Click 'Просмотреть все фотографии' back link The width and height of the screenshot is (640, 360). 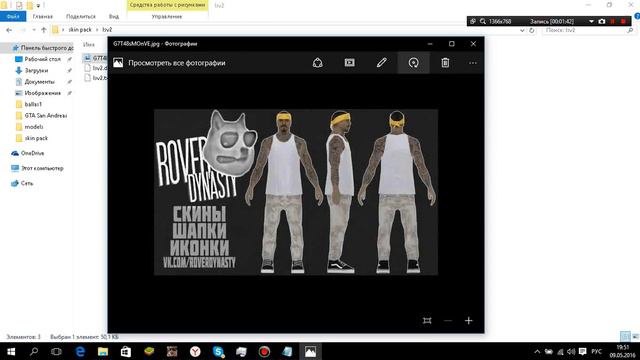point(177,63)
